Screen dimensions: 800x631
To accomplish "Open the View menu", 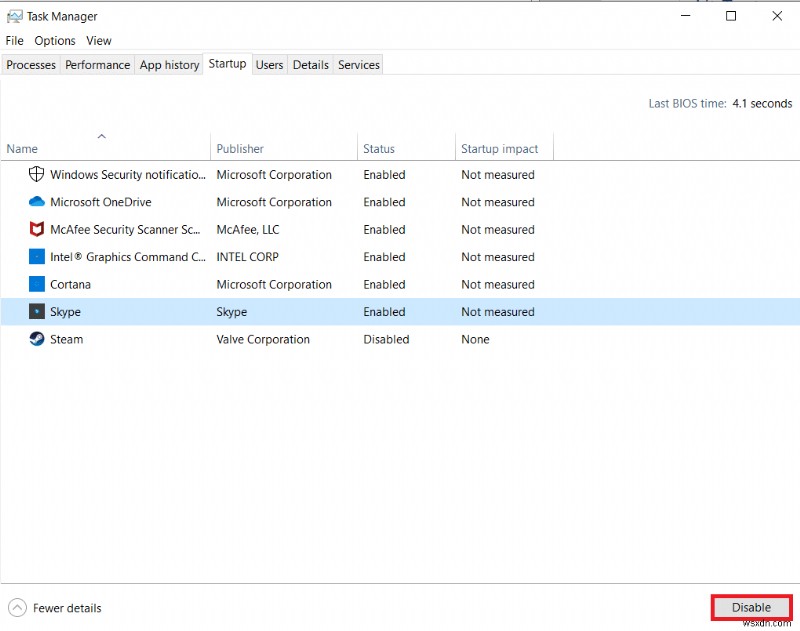I will pyautogui.click(x=98, y=41).
